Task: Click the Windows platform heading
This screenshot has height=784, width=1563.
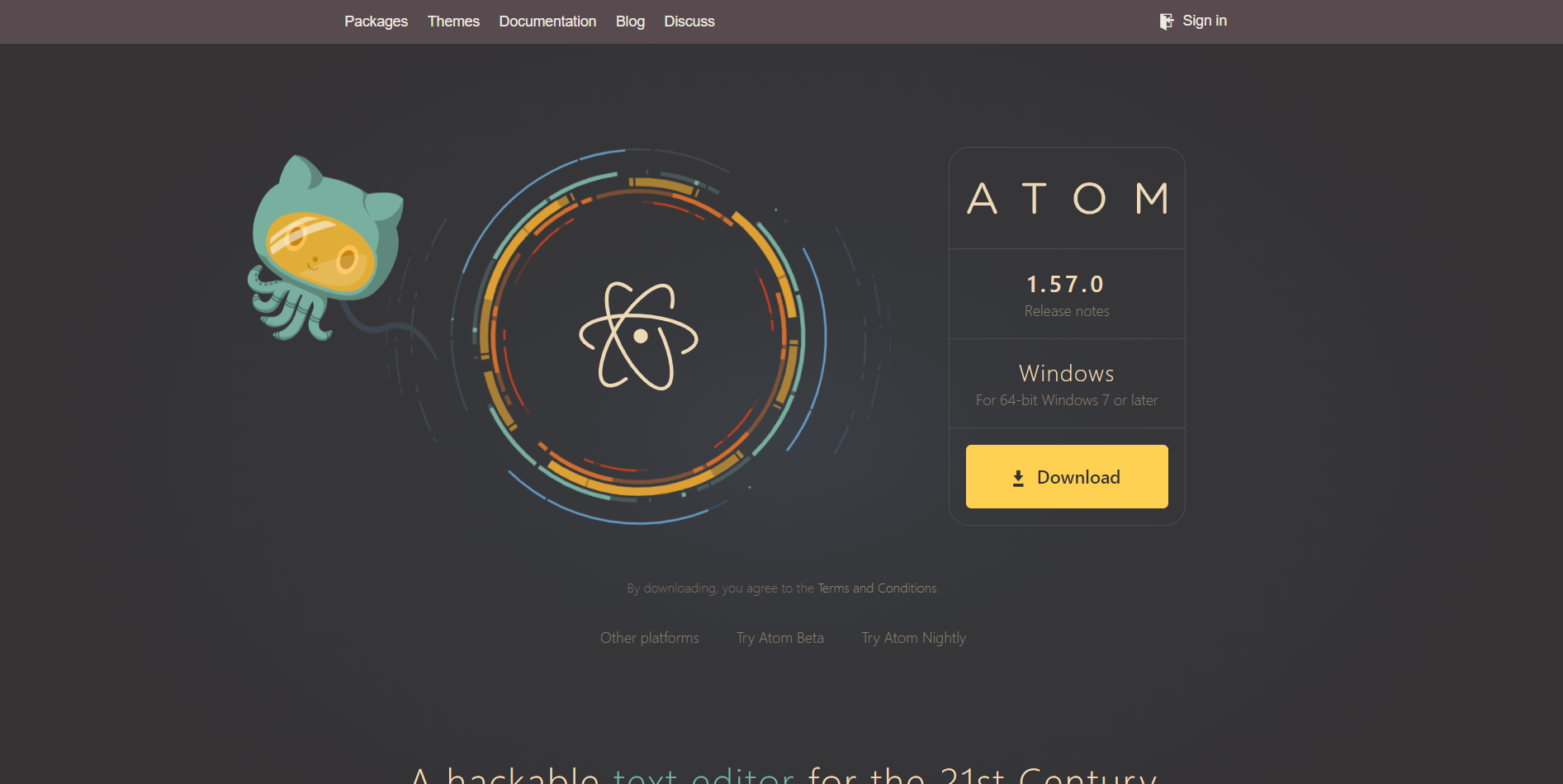Action: [x=1067, y=373]
